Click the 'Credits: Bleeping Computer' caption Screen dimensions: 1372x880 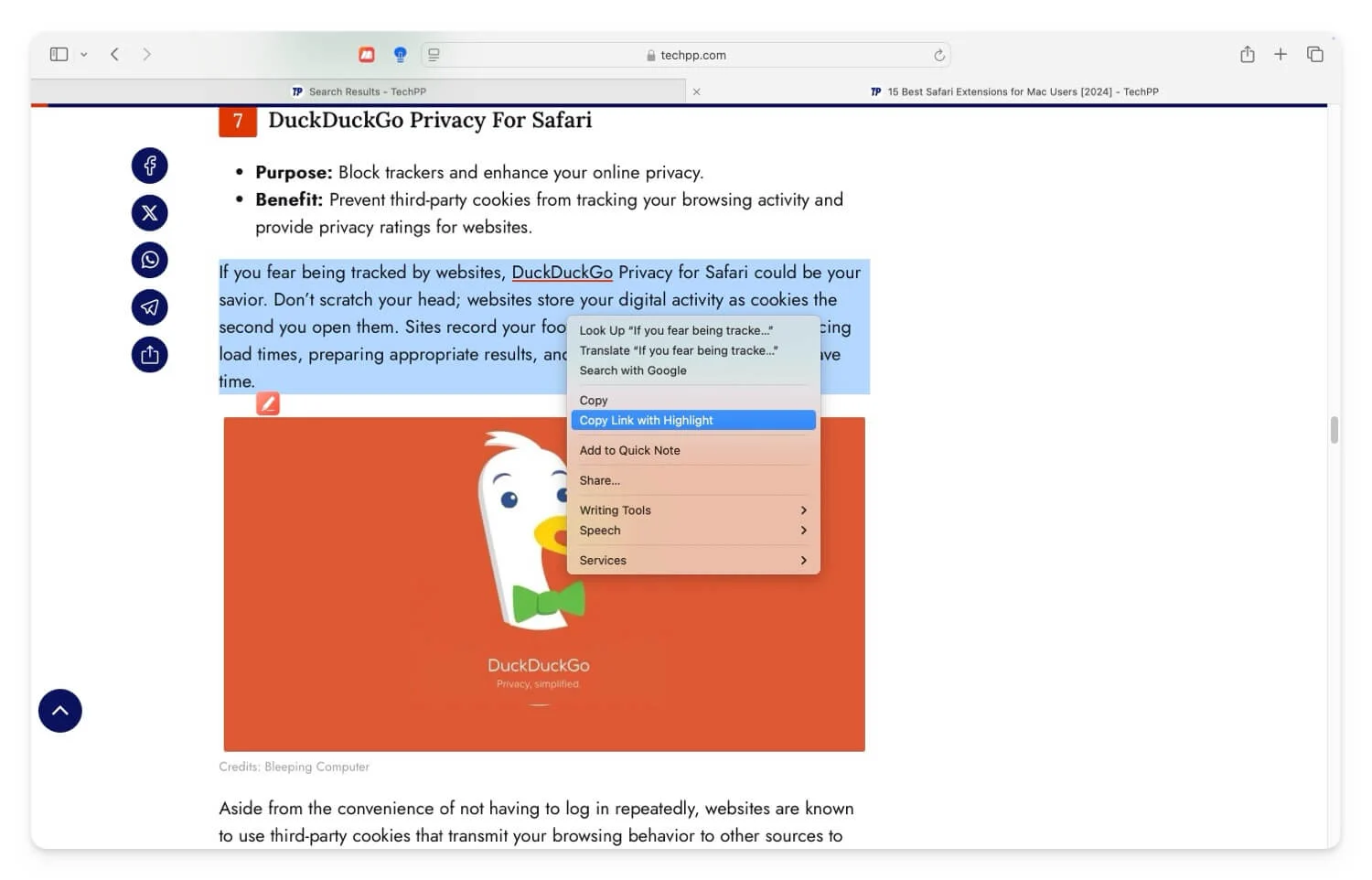click(295, 767)
